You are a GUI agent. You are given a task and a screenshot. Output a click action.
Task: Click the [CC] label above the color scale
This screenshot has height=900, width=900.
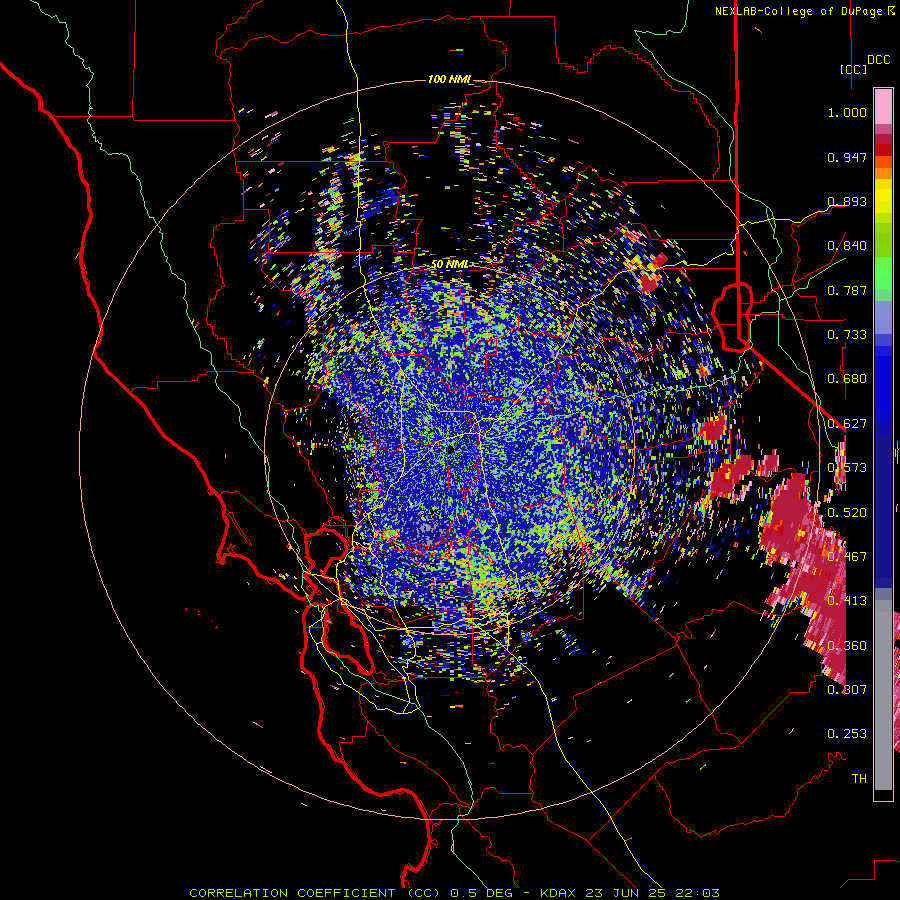[x=854, y=69]
